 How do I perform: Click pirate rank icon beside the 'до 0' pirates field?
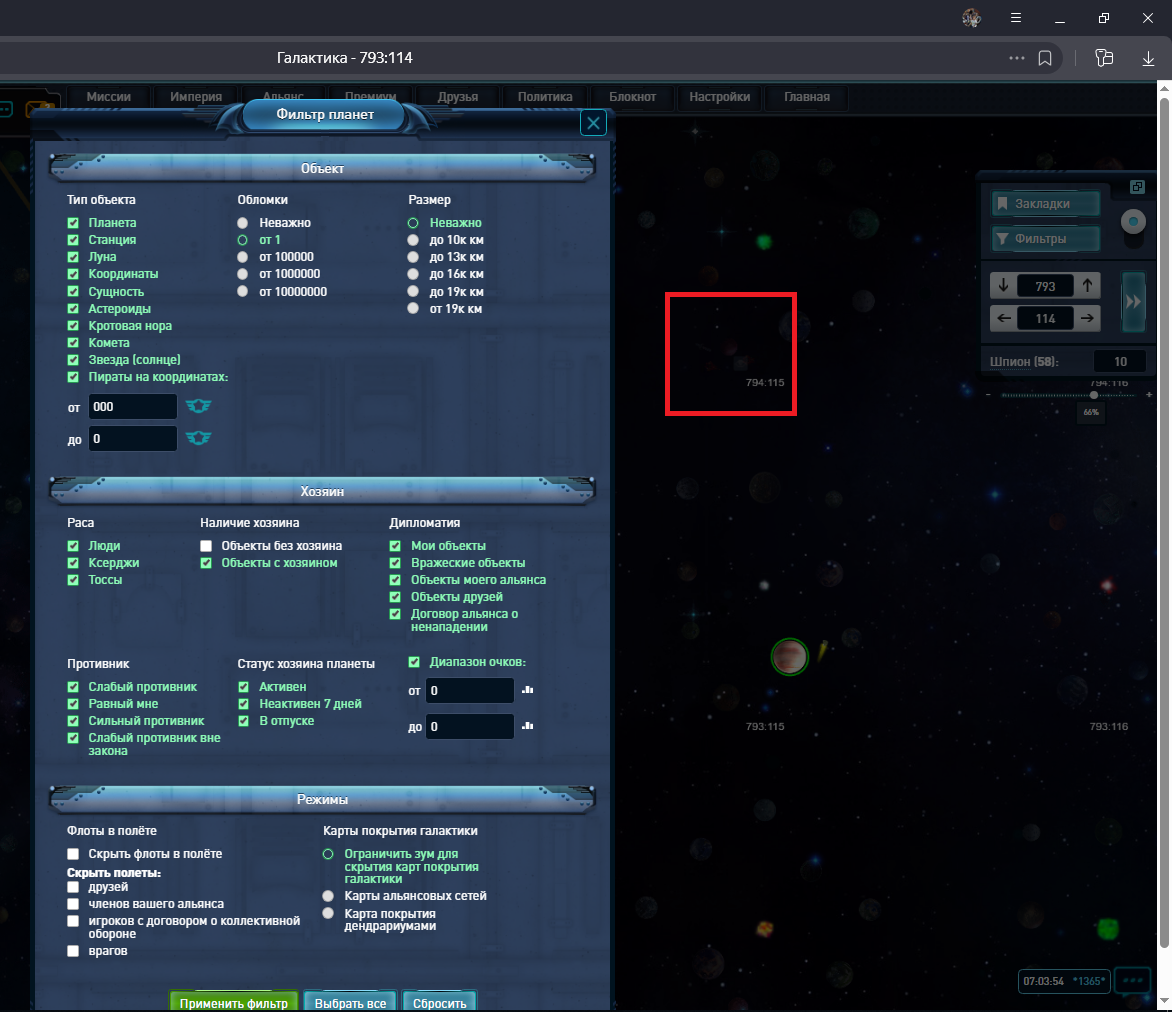click(x=198, y=438)
